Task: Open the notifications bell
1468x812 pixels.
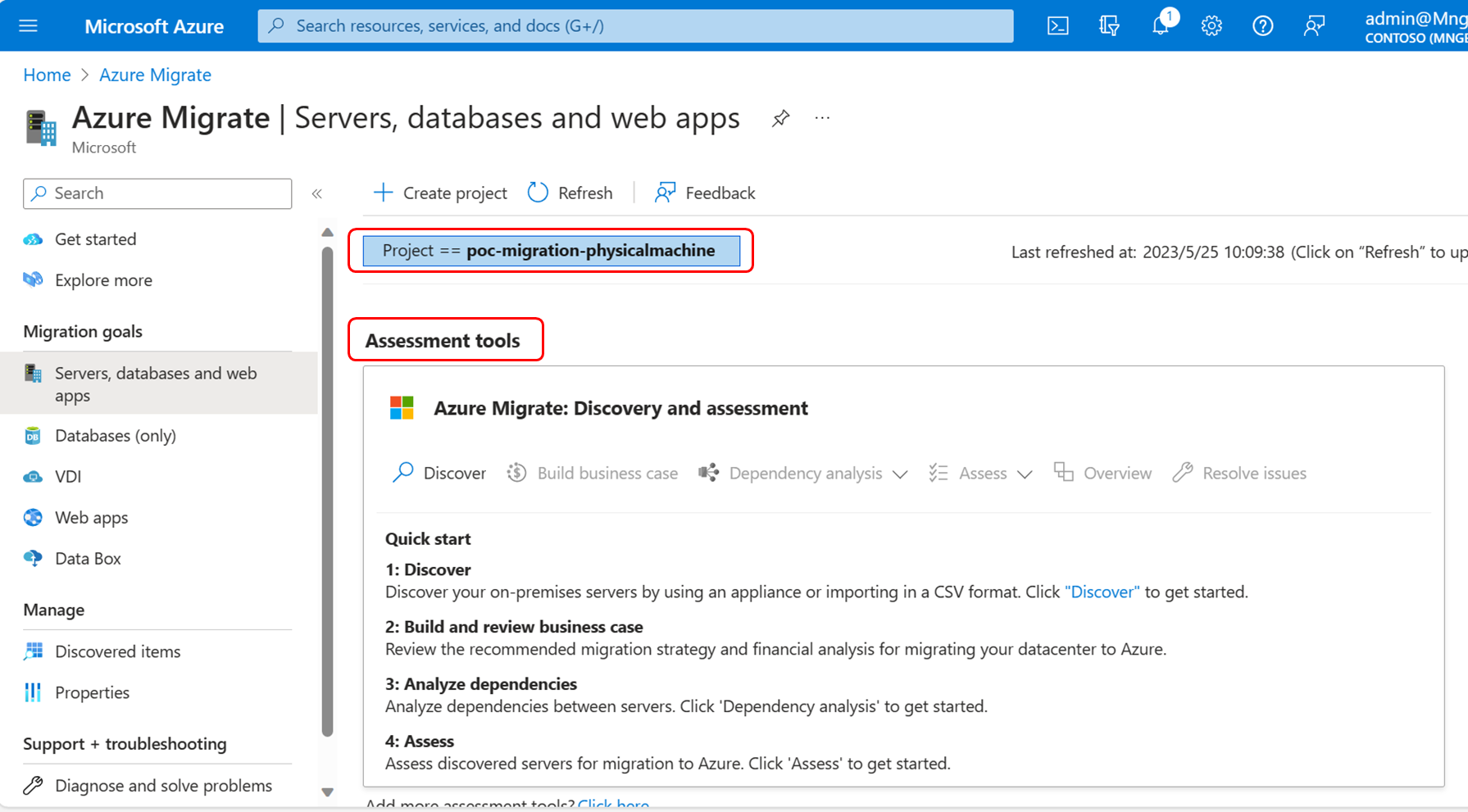Action: coord(1160,25)
